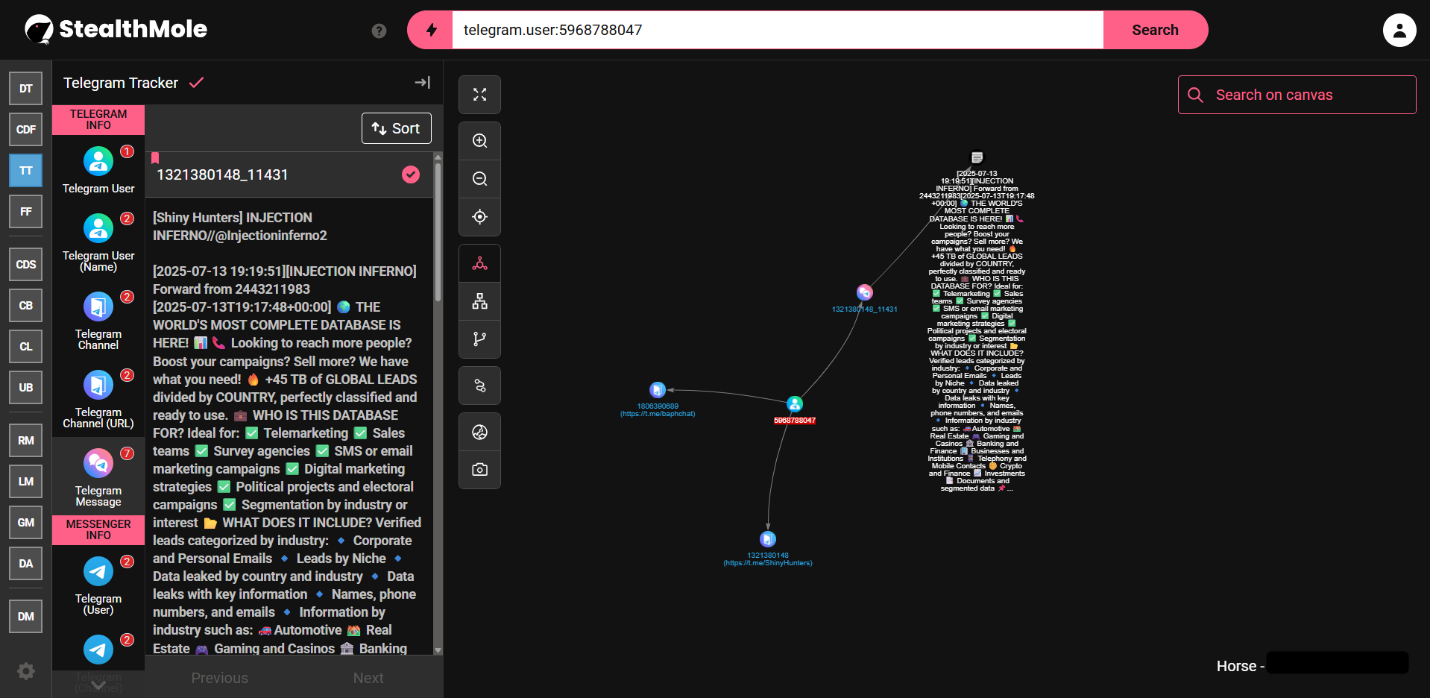Open the Sort options

397,128
